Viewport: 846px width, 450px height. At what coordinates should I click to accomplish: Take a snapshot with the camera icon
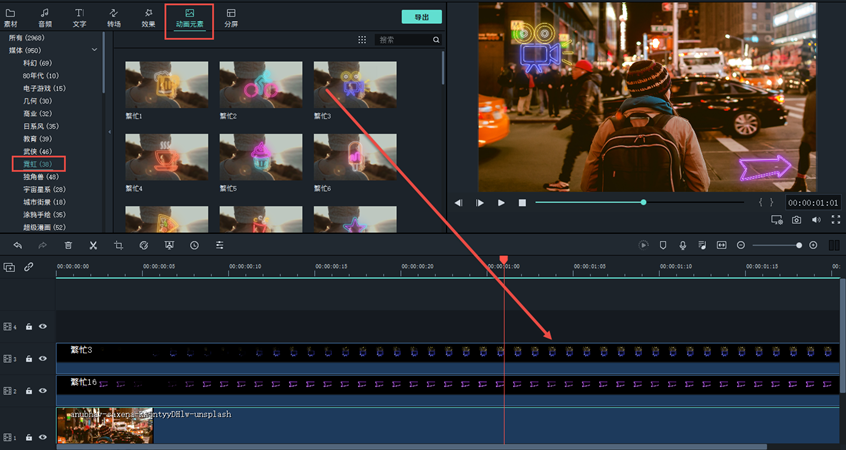[797, 219]
